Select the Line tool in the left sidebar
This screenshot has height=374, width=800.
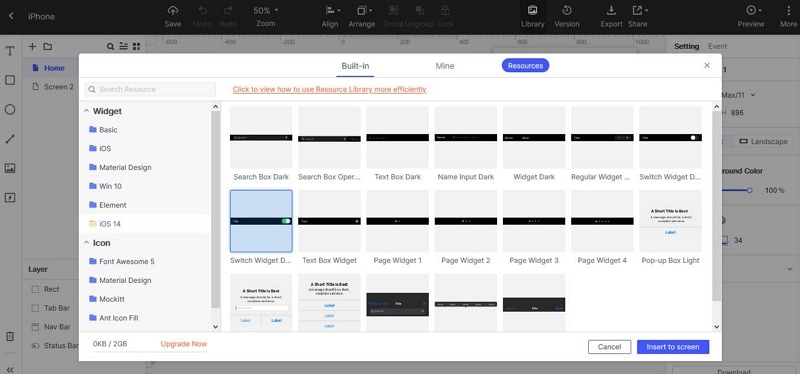(10, 139)
